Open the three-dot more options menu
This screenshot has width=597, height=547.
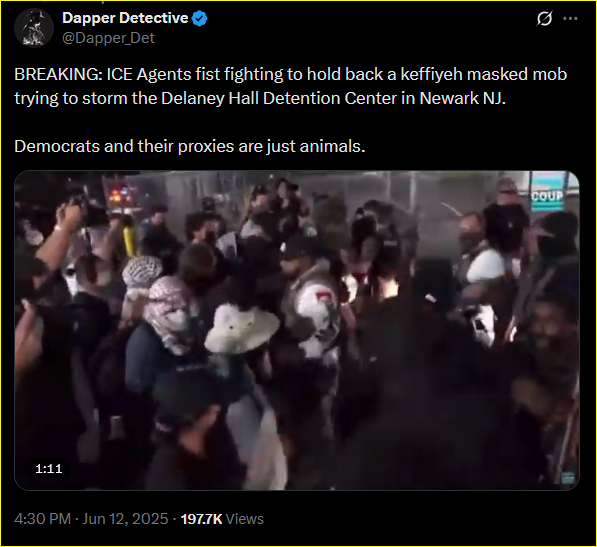click(x=570, y=18)
